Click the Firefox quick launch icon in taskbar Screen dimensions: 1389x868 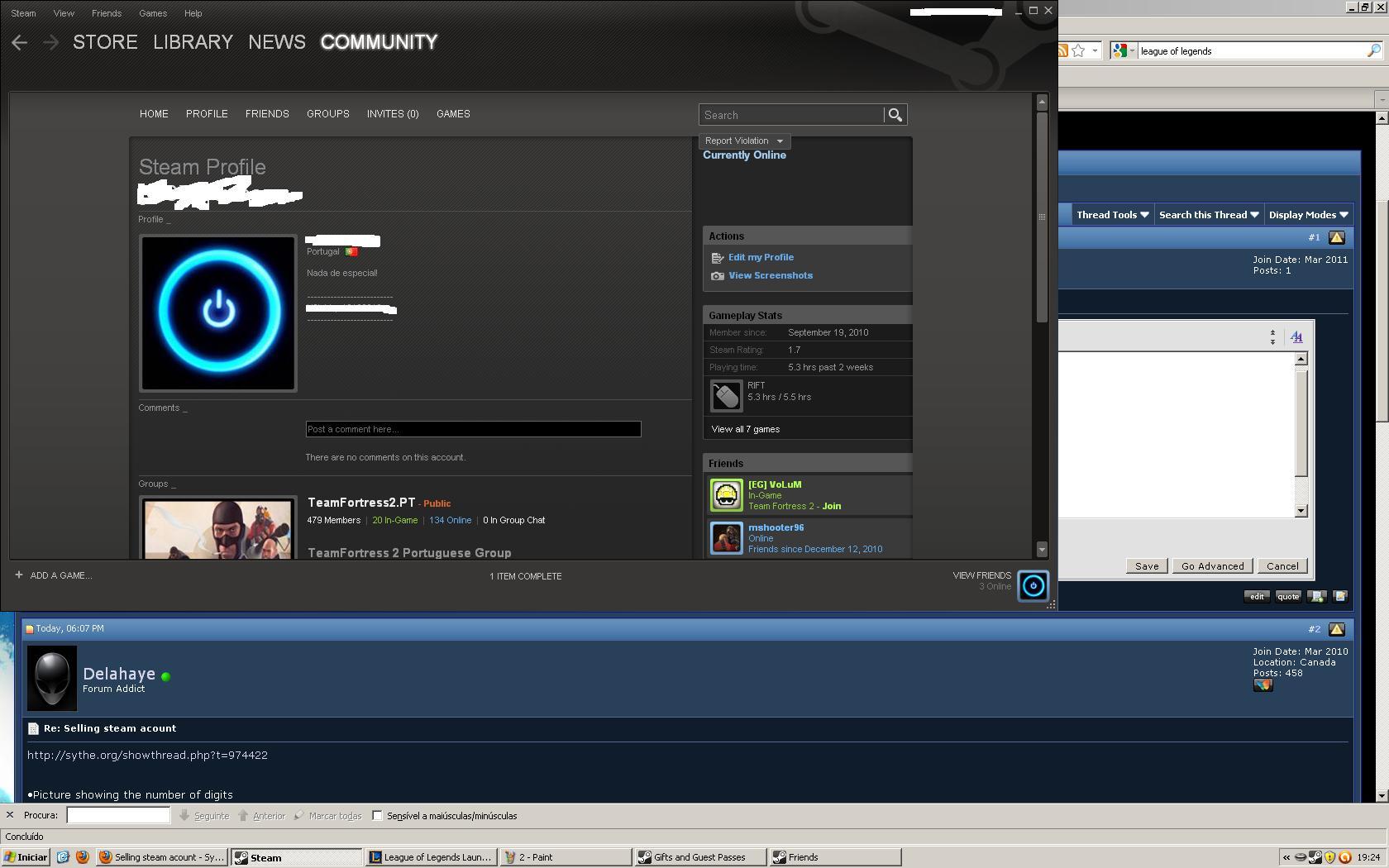82,857
